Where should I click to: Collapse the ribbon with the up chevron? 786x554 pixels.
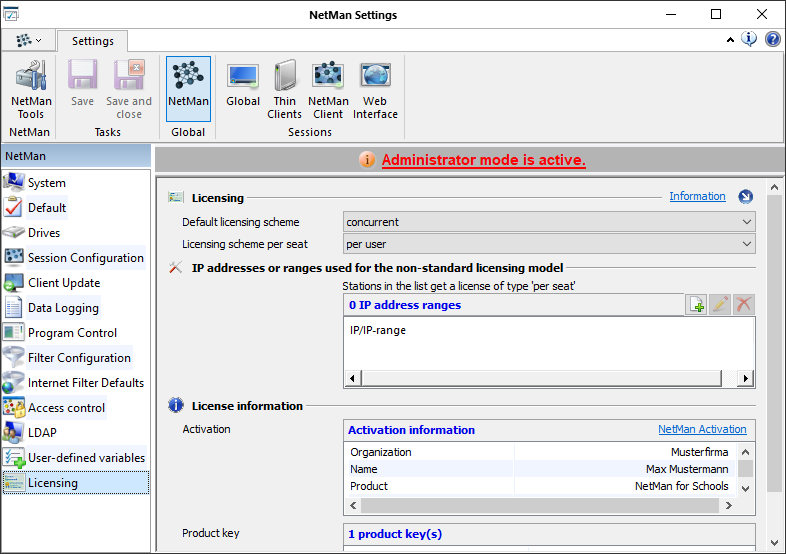point(730,40)
